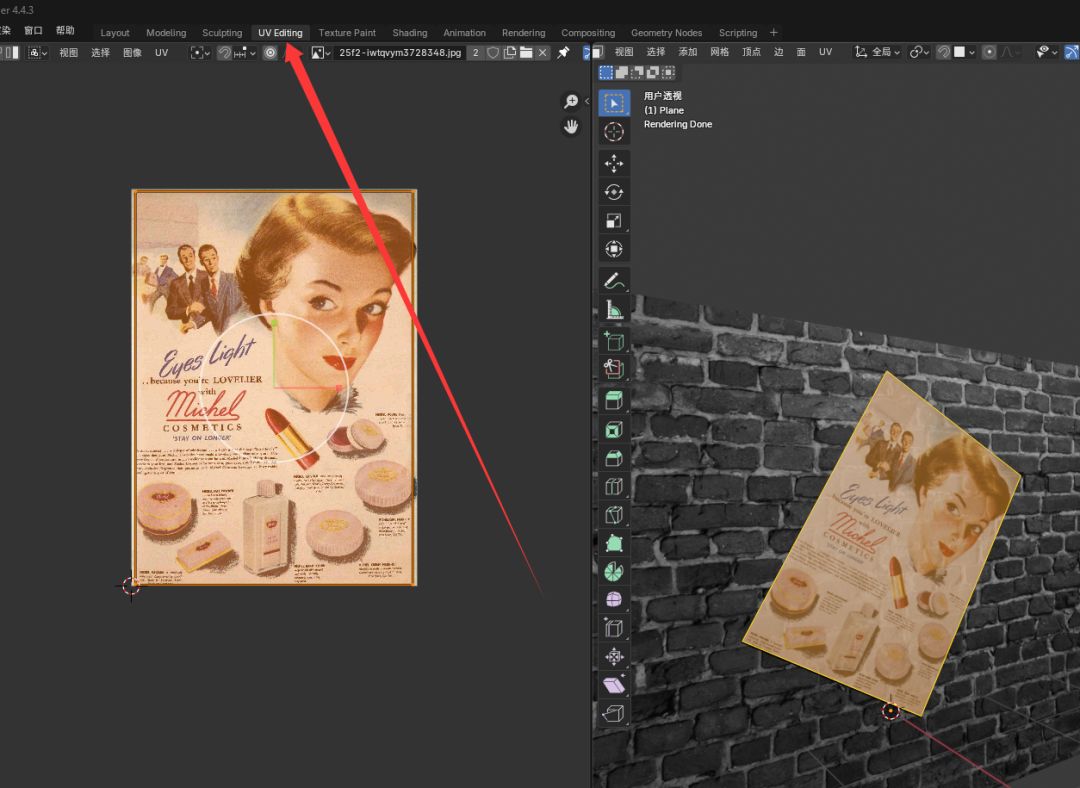Expand the viewport visibility eye dropdown

1046,52
